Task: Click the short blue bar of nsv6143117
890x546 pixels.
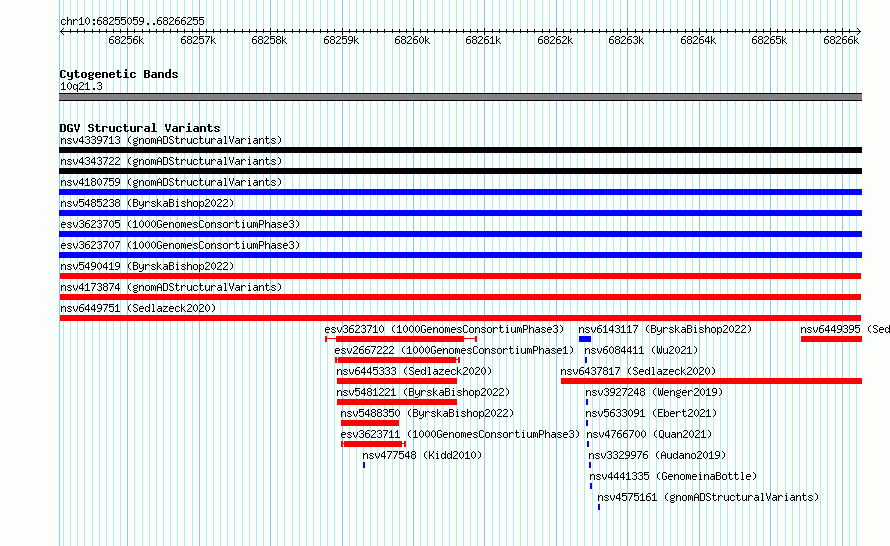Action: coord(585,339)
